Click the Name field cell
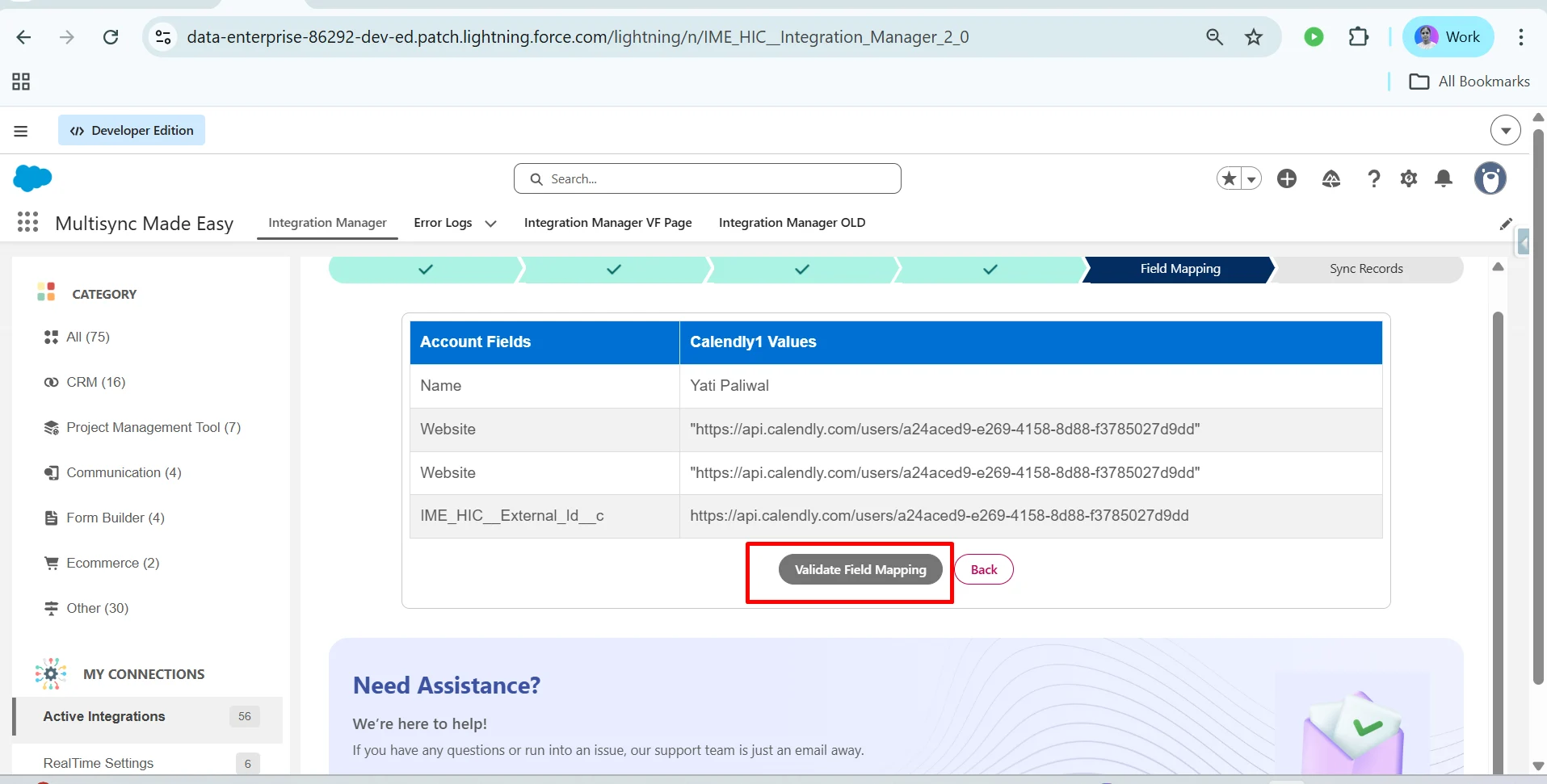This screenshot has width=1547, height=784. click(544, 386)
